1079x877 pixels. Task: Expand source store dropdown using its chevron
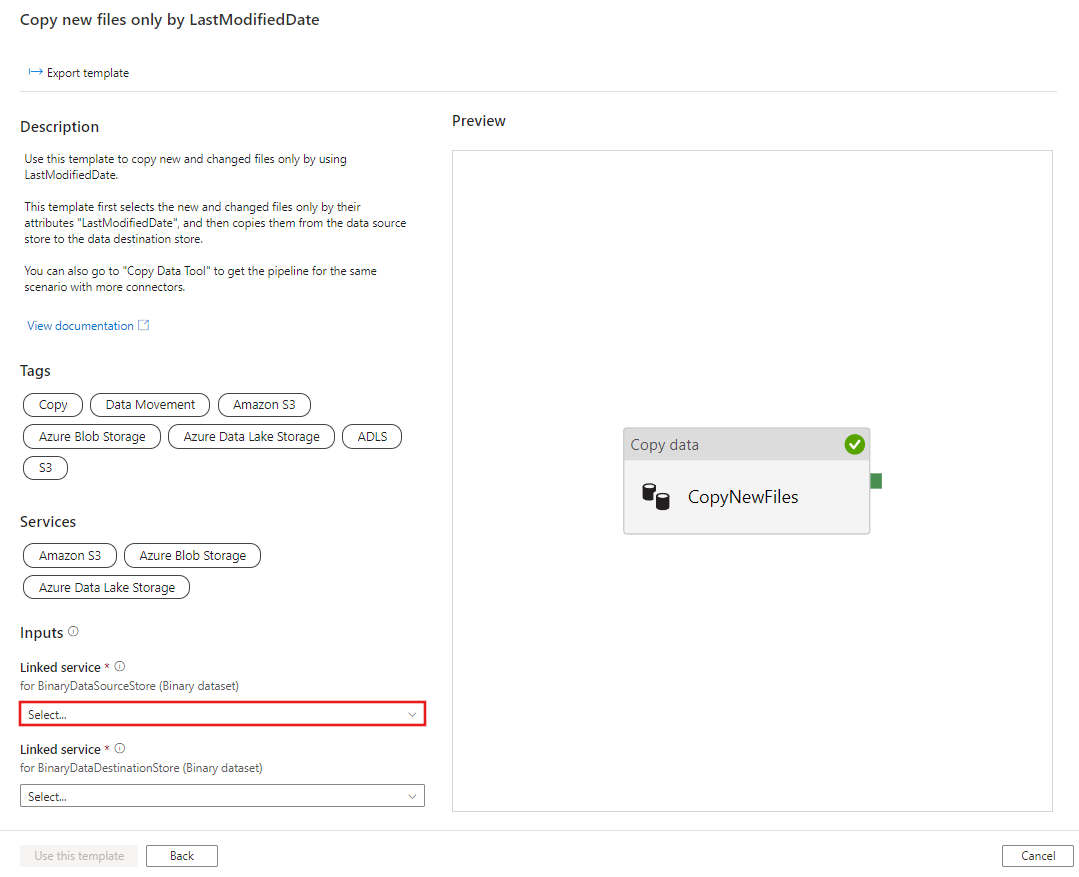pyautogui.click(x=412, y=714)
